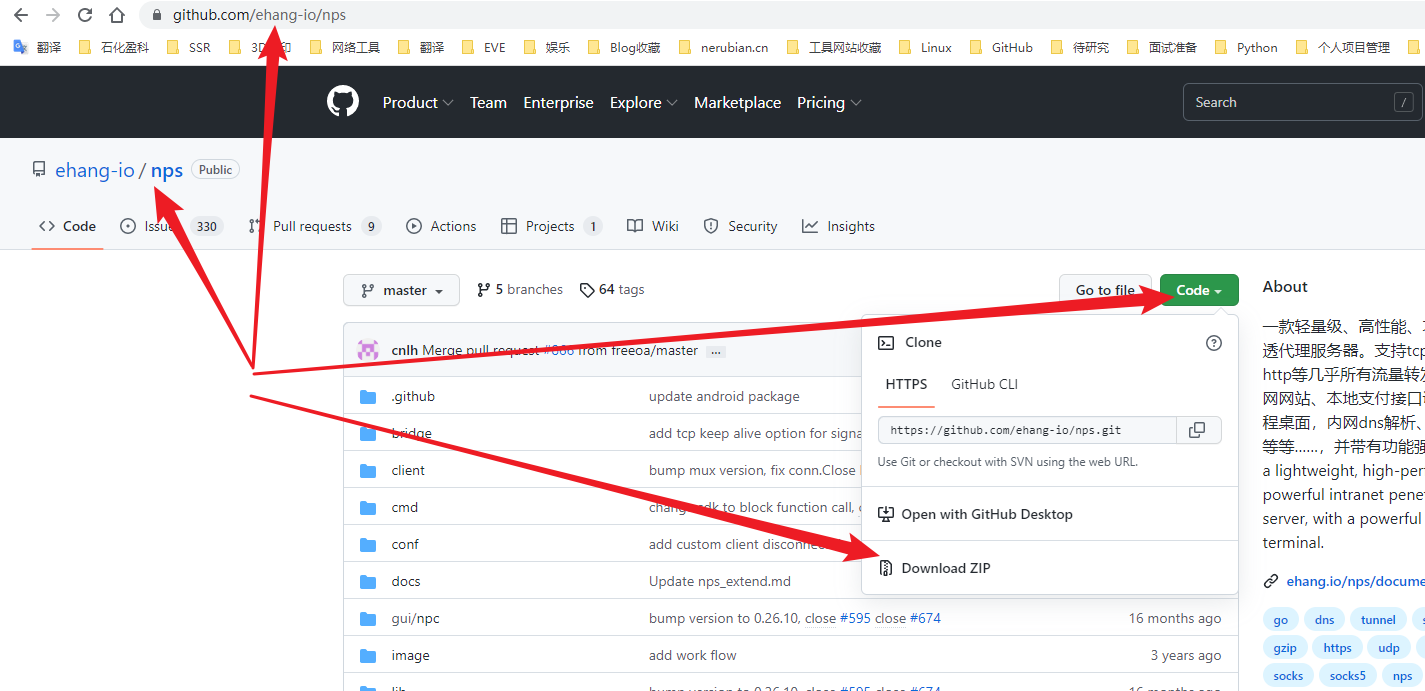1425x691 pixels.
Task: Click the Go to file button
Action: click(1105, 290)
